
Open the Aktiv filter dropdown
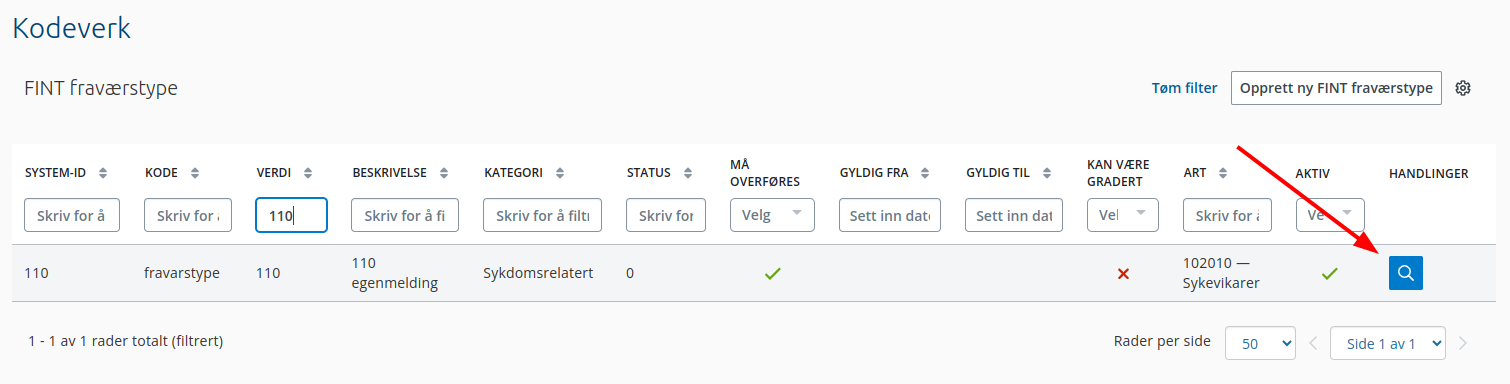(x=1329, y=215)
